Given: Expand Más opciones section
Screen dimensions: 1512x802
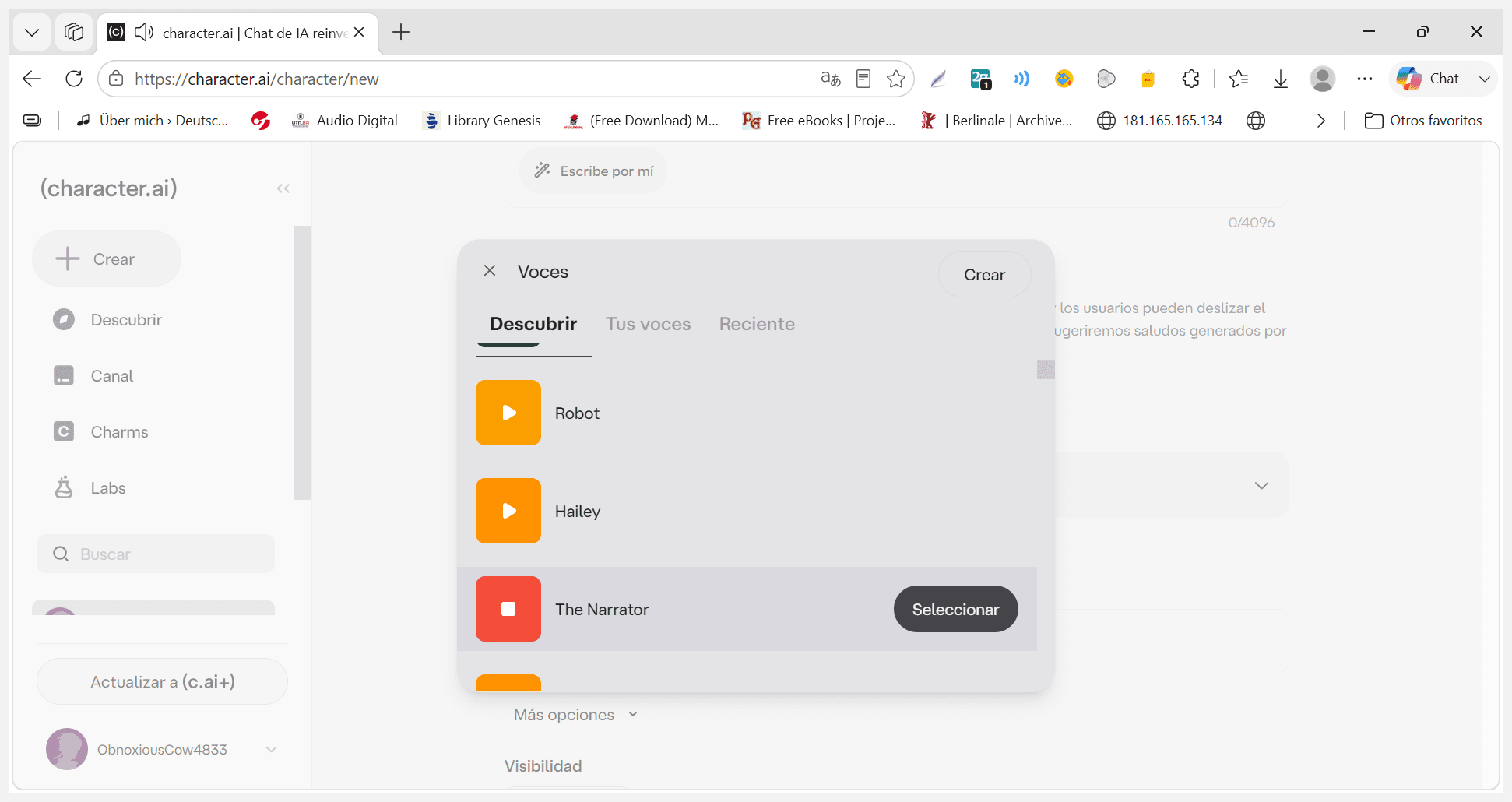Looking at the screenshot, I should [x=575, y=715].
